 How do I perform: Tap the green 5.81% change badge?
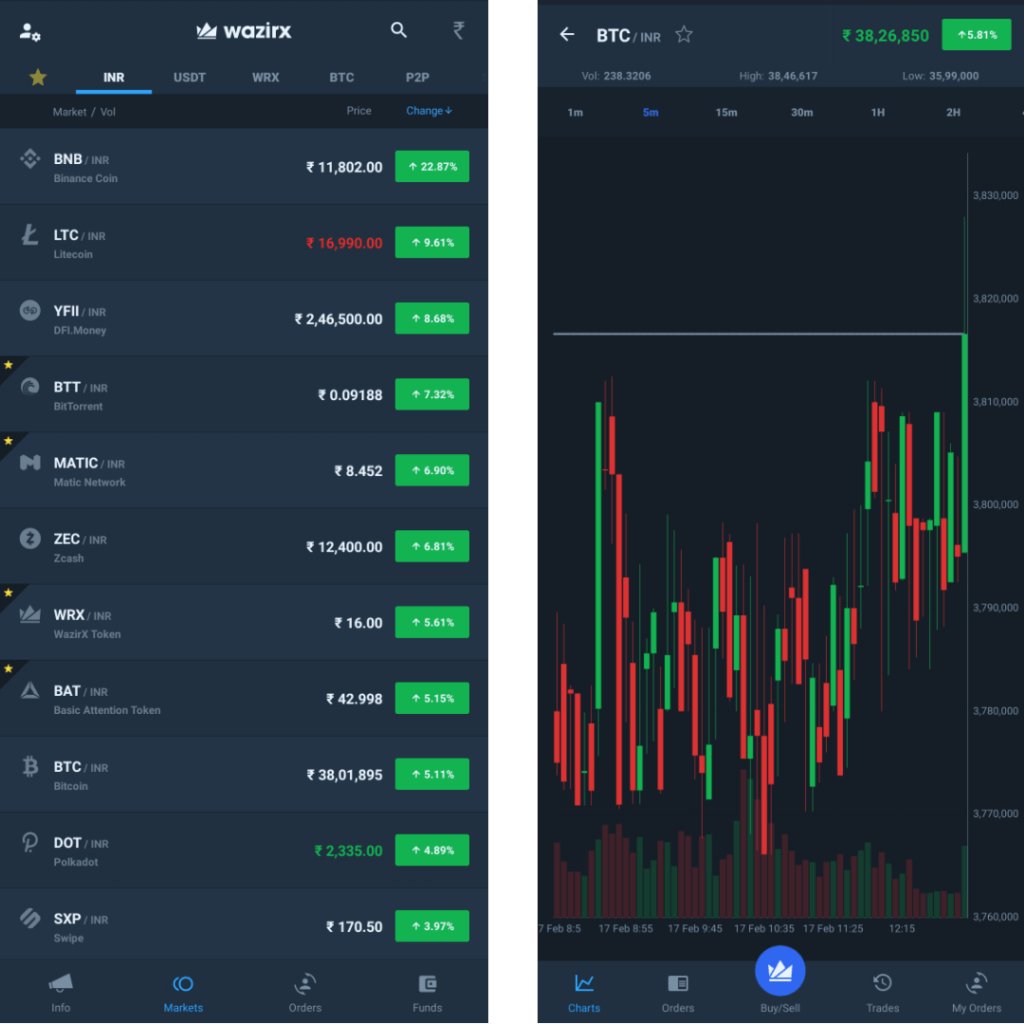coord(976,34)
